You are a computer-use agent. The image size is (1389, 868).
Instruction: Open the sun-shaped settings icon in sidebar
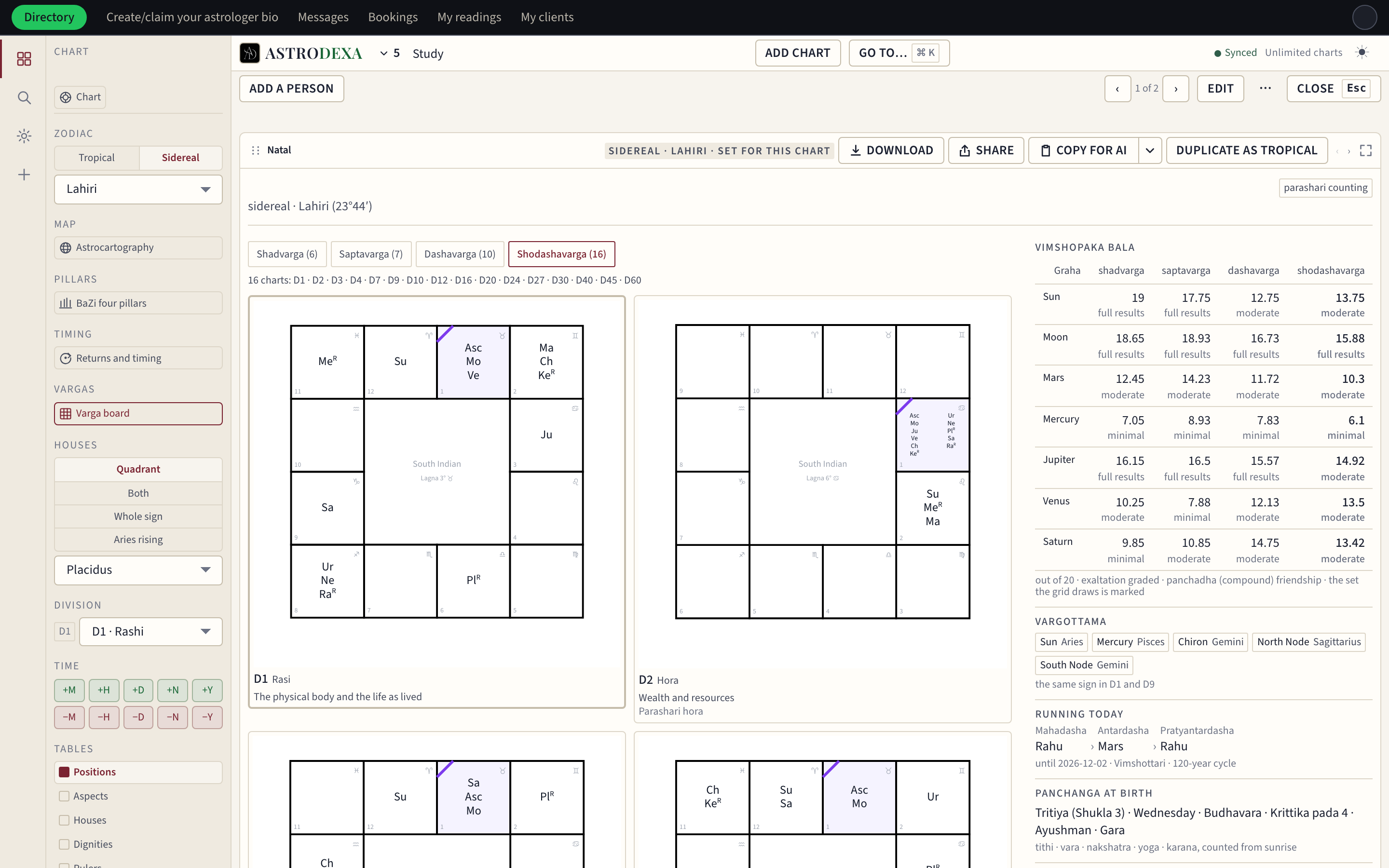tap(24, 136)
